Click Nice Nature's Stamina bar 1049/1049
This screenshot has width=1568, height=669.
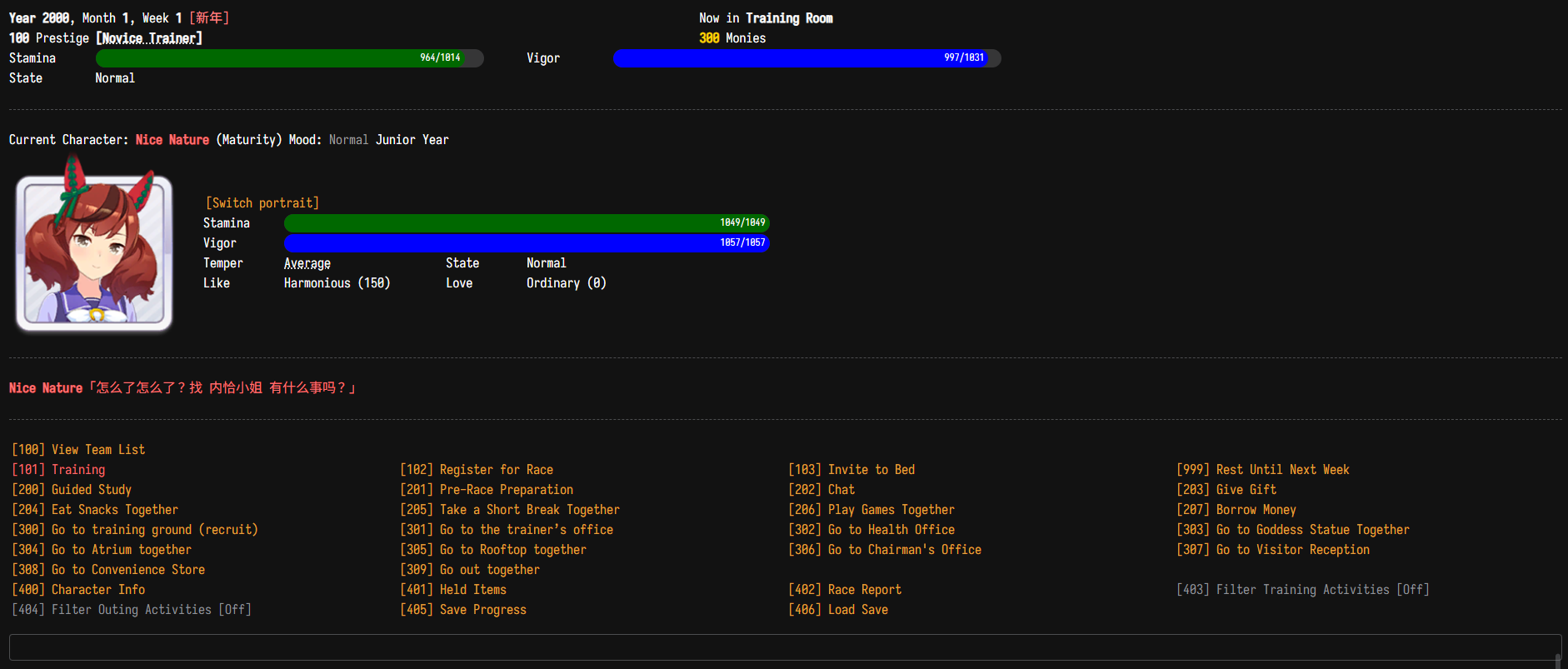(x=527, y=223)
